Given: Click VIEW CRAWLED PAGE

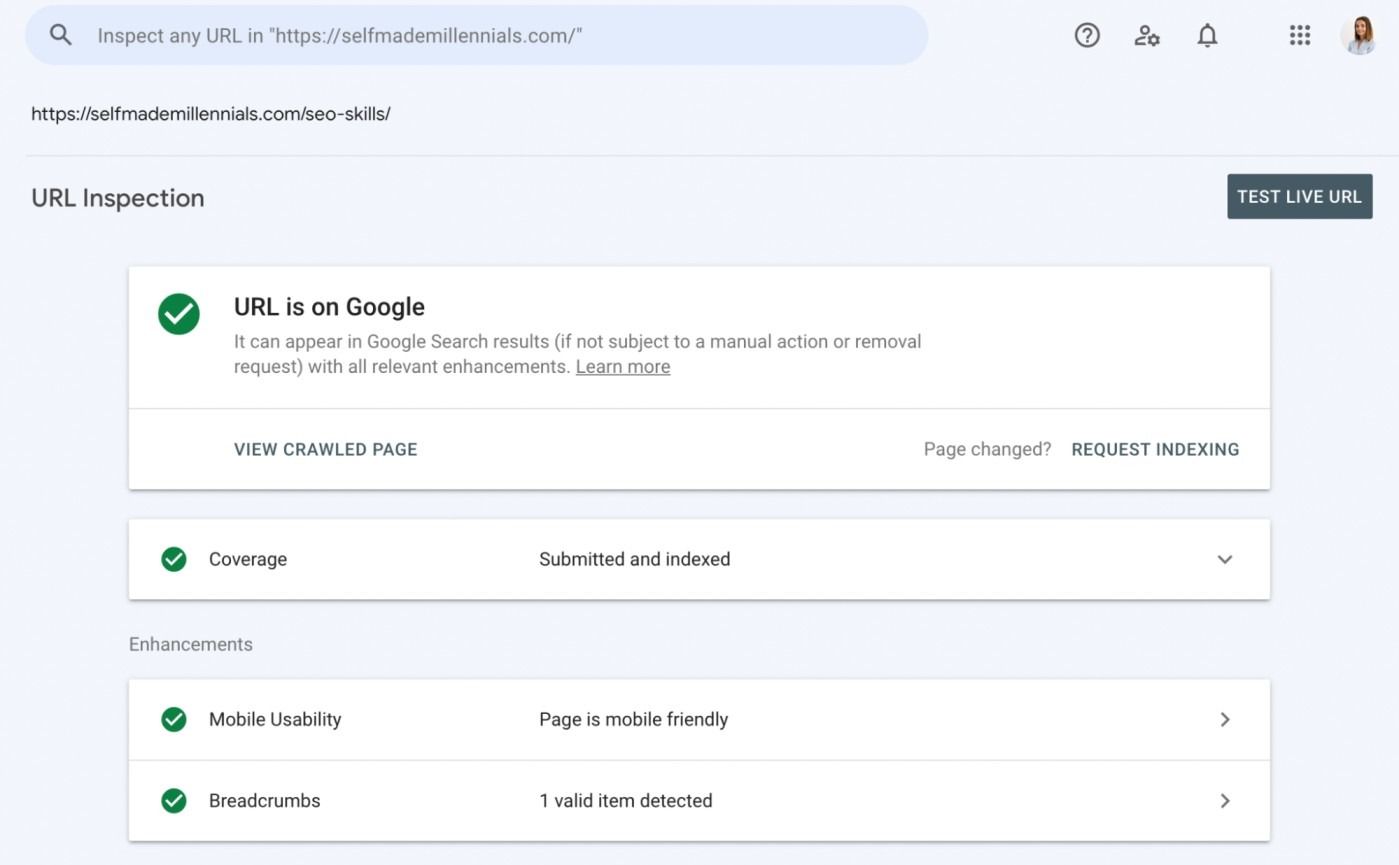Looking at the screenshot, I should pyautogui.click(x=325, y=449).
